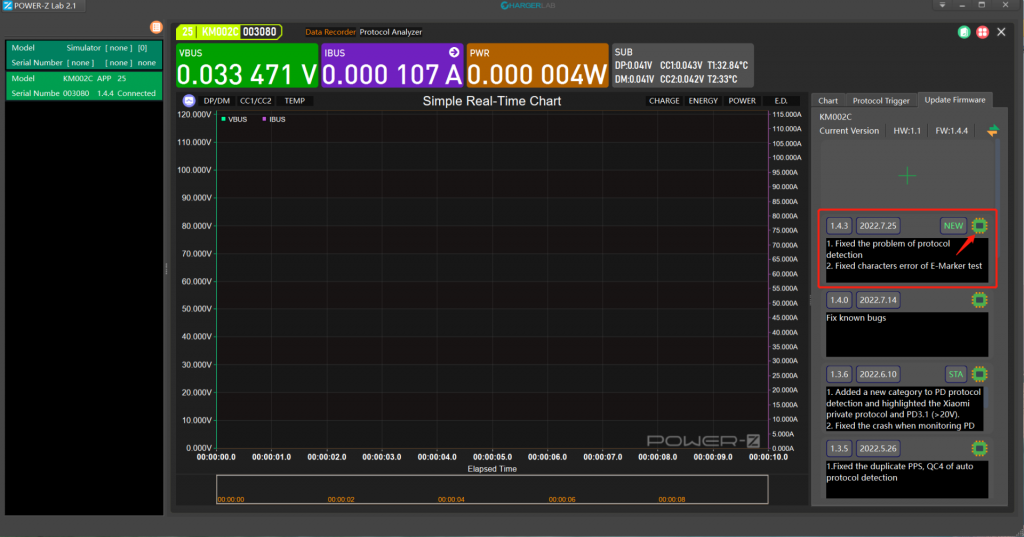Toggle the VBUS legend entry
This screenshot has height=537, width=1024.
[234, 120]
